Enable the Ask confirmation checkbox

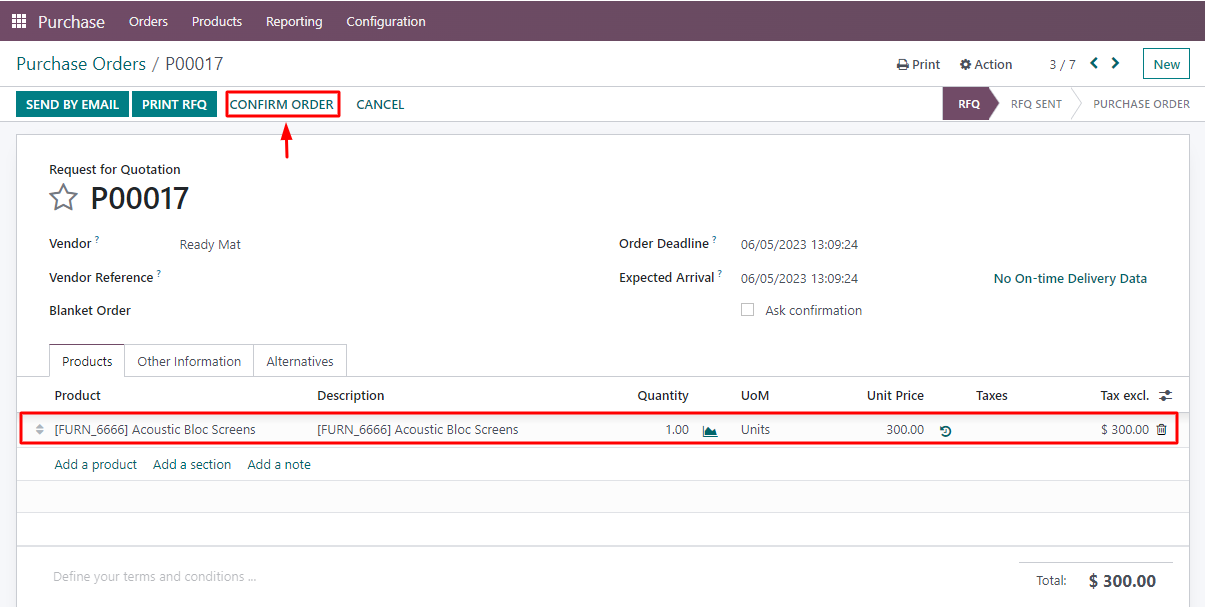[x=747, y=310]
